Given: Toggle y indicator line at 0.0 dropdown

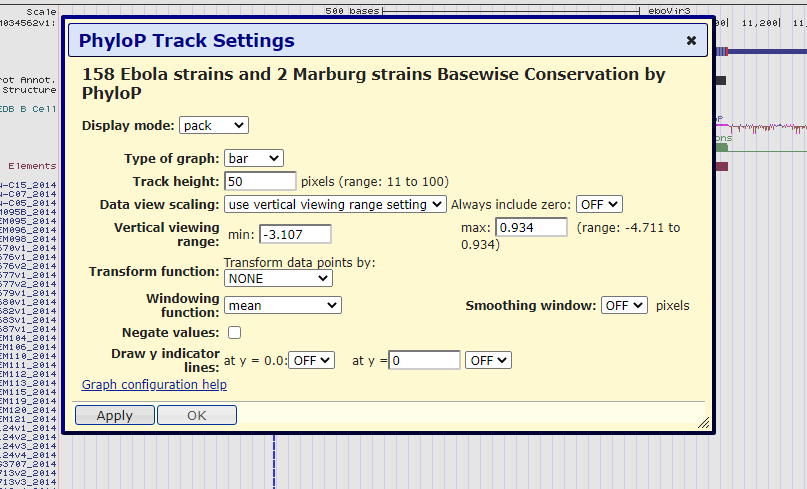Looking at the screenshot, I should pyautogui.click(x=313, y=360).
